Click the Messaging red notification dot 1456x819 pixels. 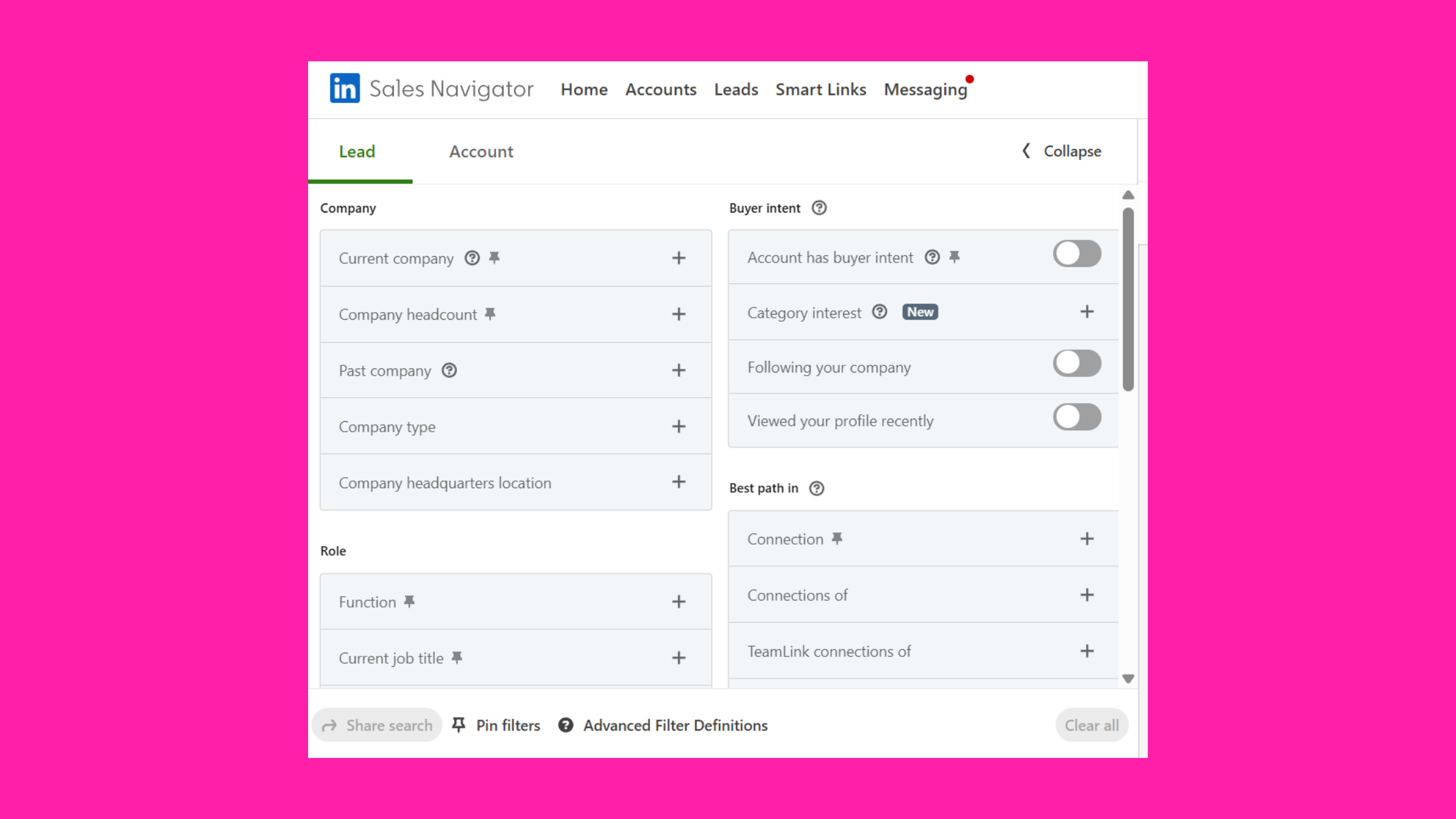tap(970, 79)
